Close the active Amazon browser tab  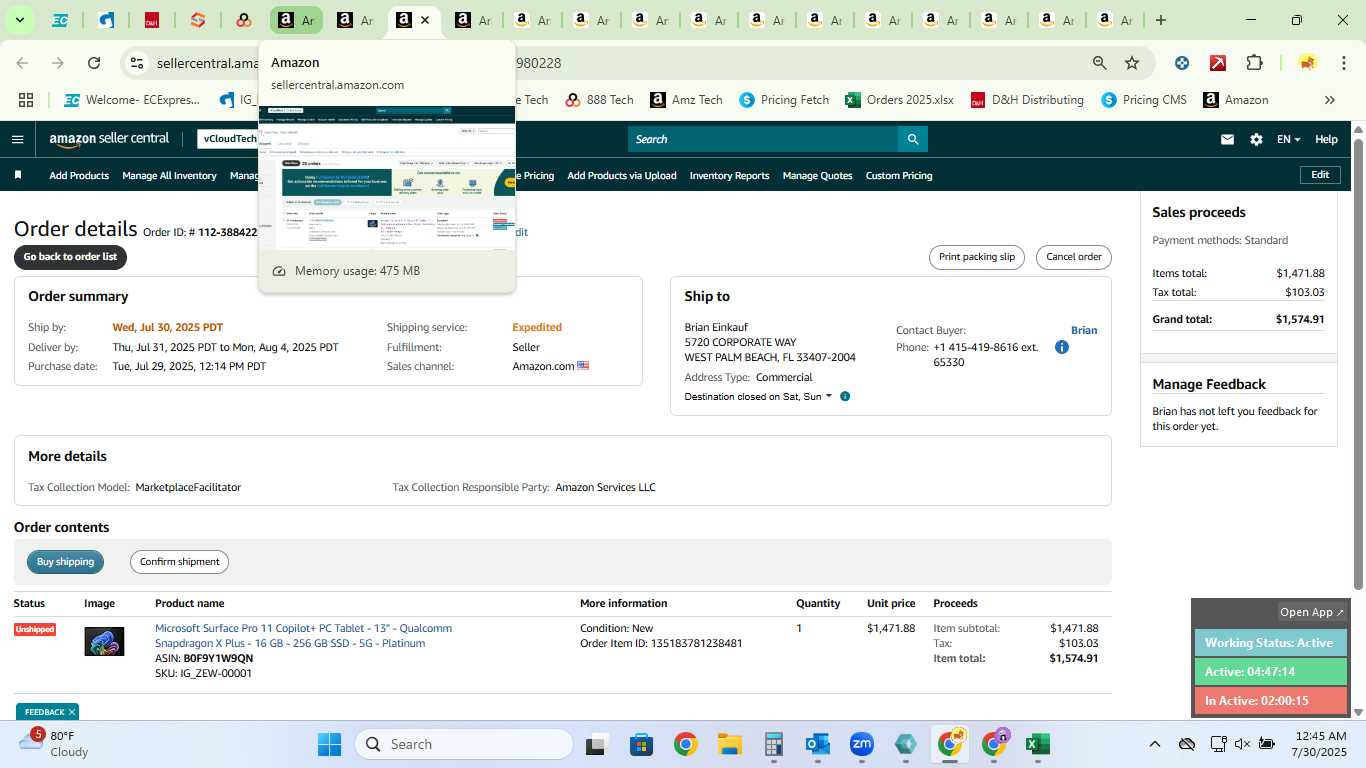click(x=425, y=20)
